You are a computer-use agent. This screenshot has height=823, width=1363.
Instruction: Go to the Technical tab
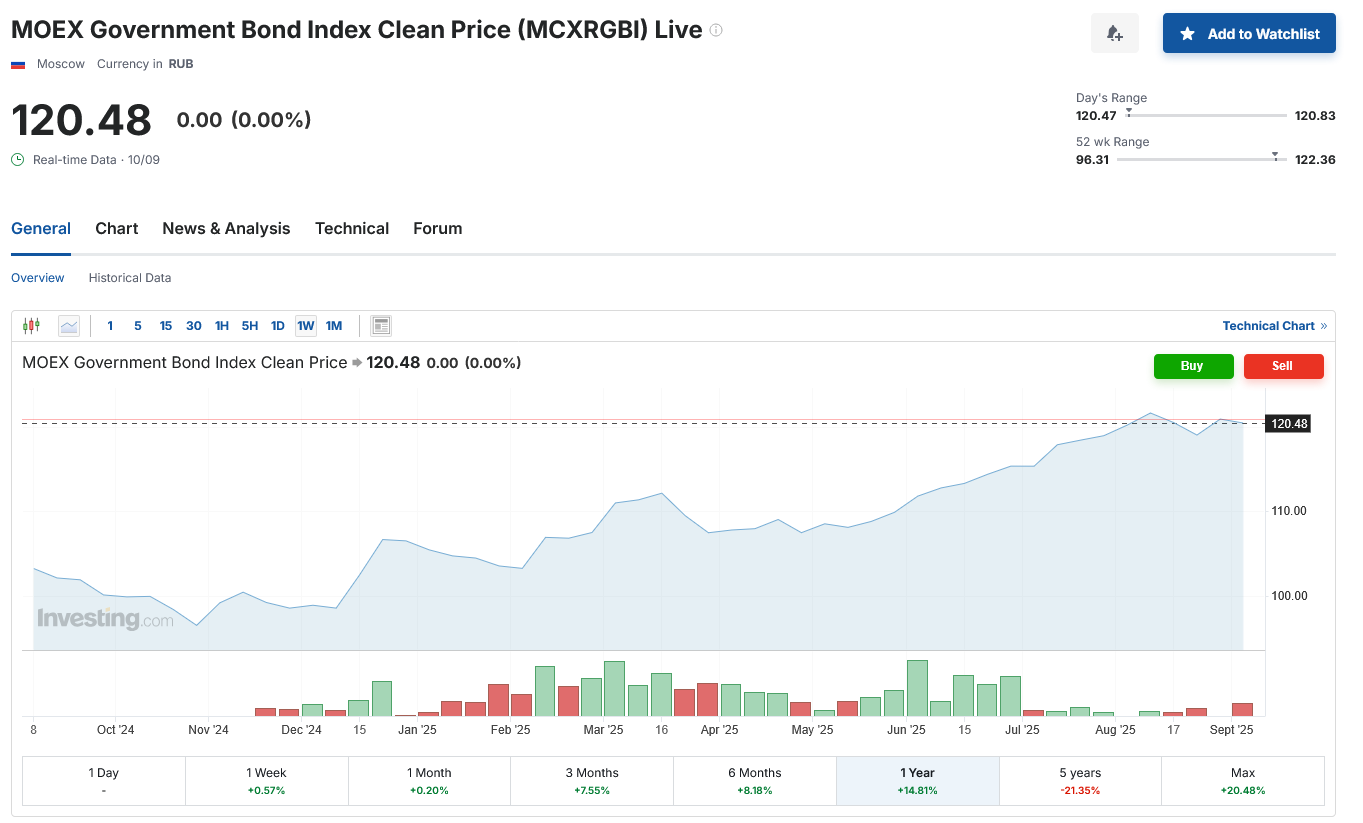tap(352, 228)
